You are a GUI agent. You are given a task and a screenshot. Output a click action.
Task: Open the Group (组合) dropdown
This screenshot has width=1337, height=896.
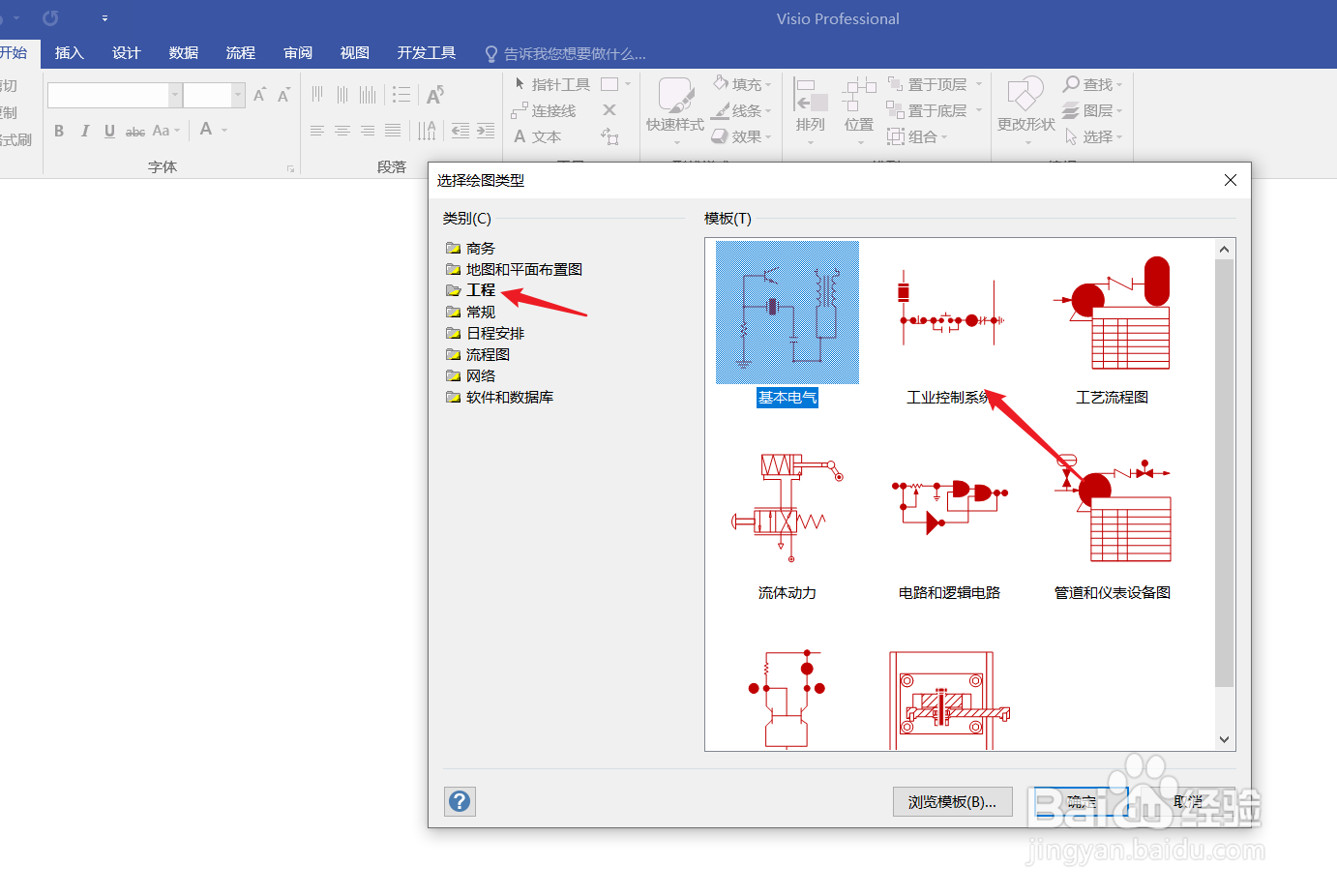917,137
